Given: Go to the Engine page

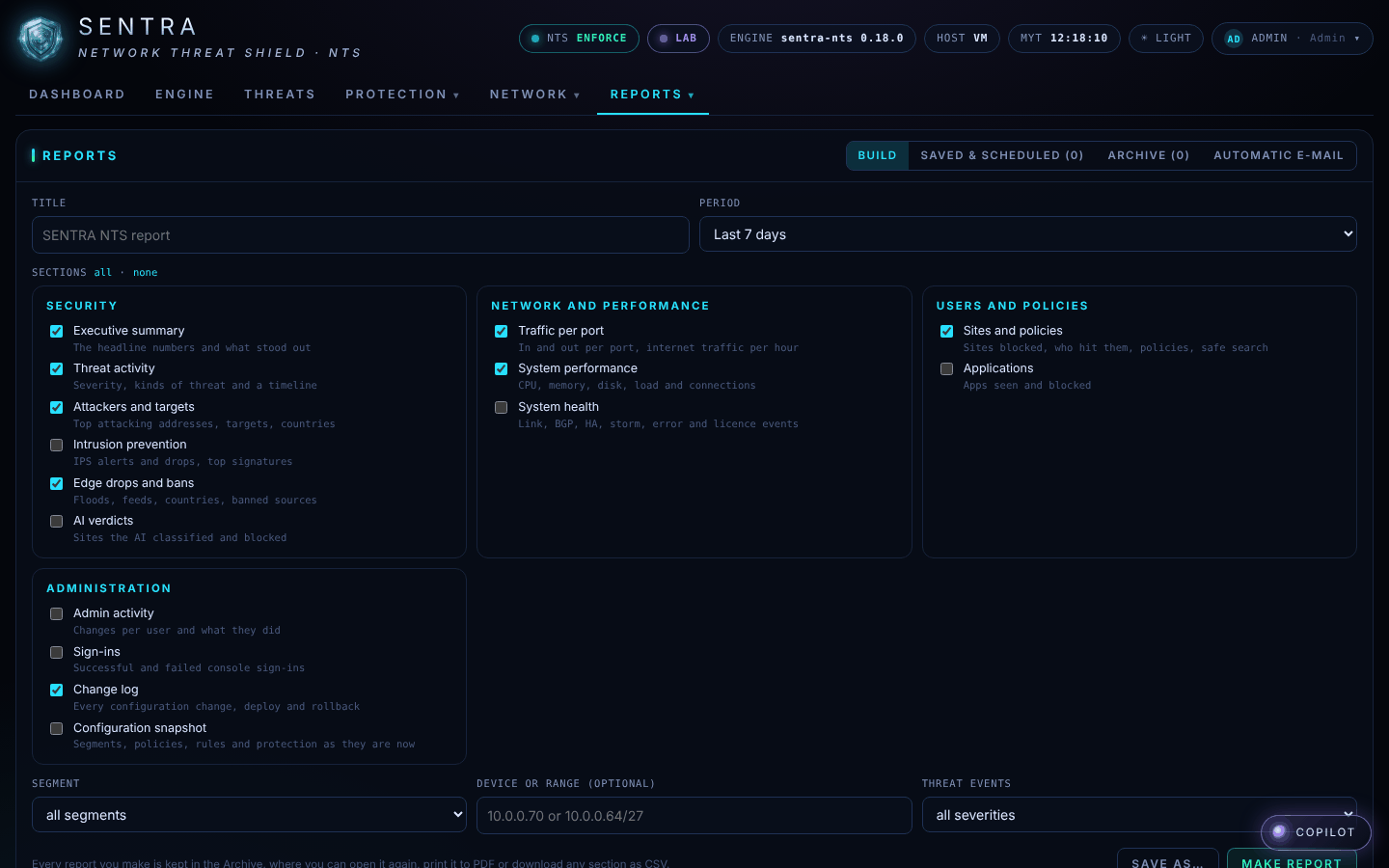Looking at the screenshot, I should point(184,95).
